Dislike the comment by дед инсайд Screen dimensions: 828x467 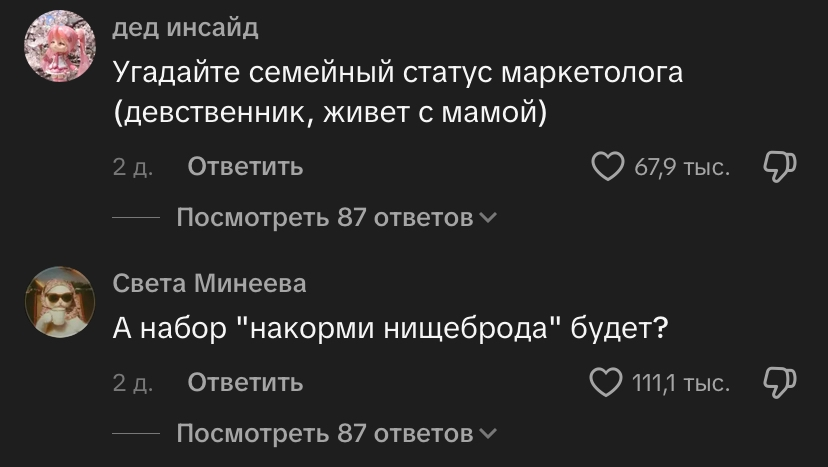tap(779, 166)
